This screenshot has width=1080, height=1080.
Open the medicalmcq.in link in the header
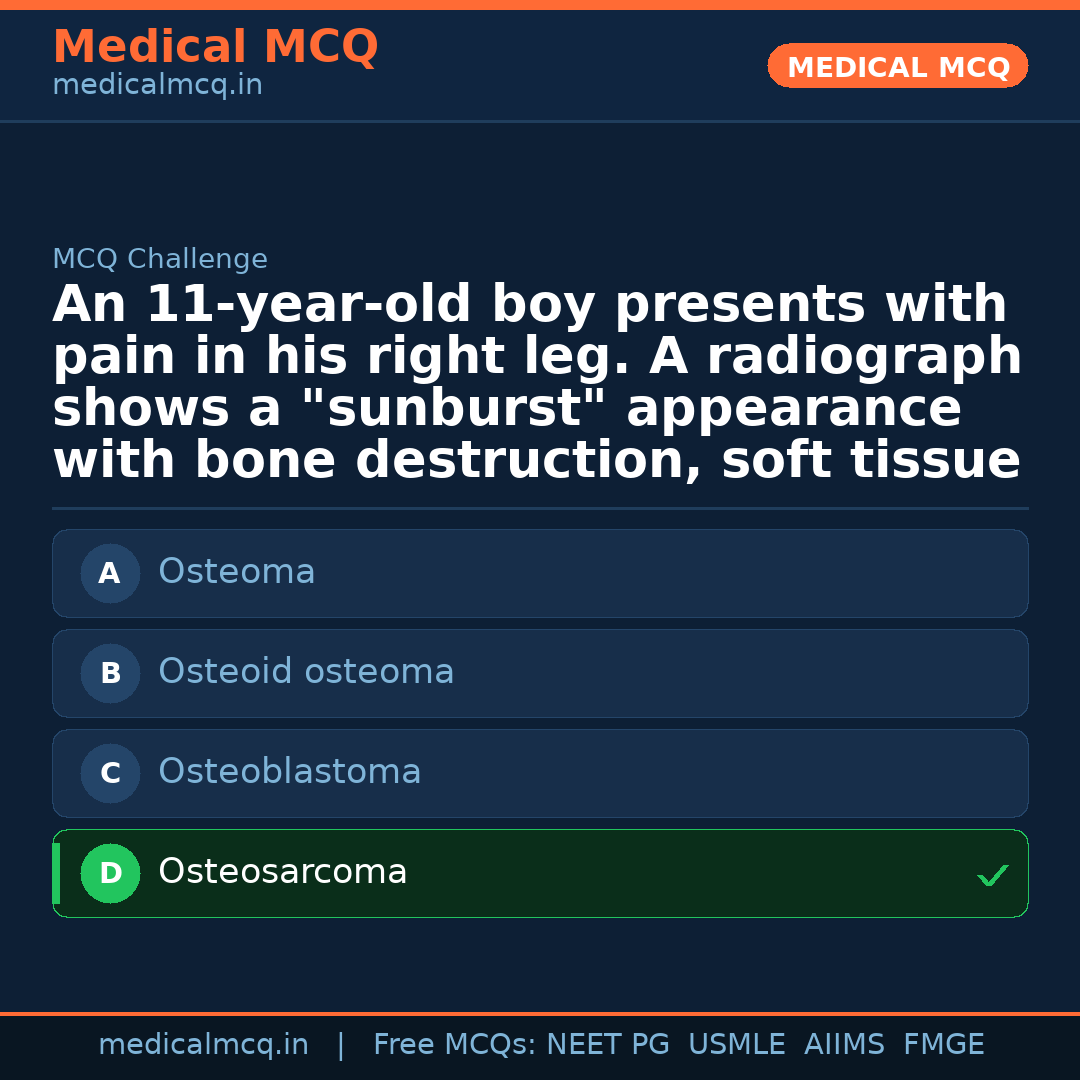tap(156, 86)
